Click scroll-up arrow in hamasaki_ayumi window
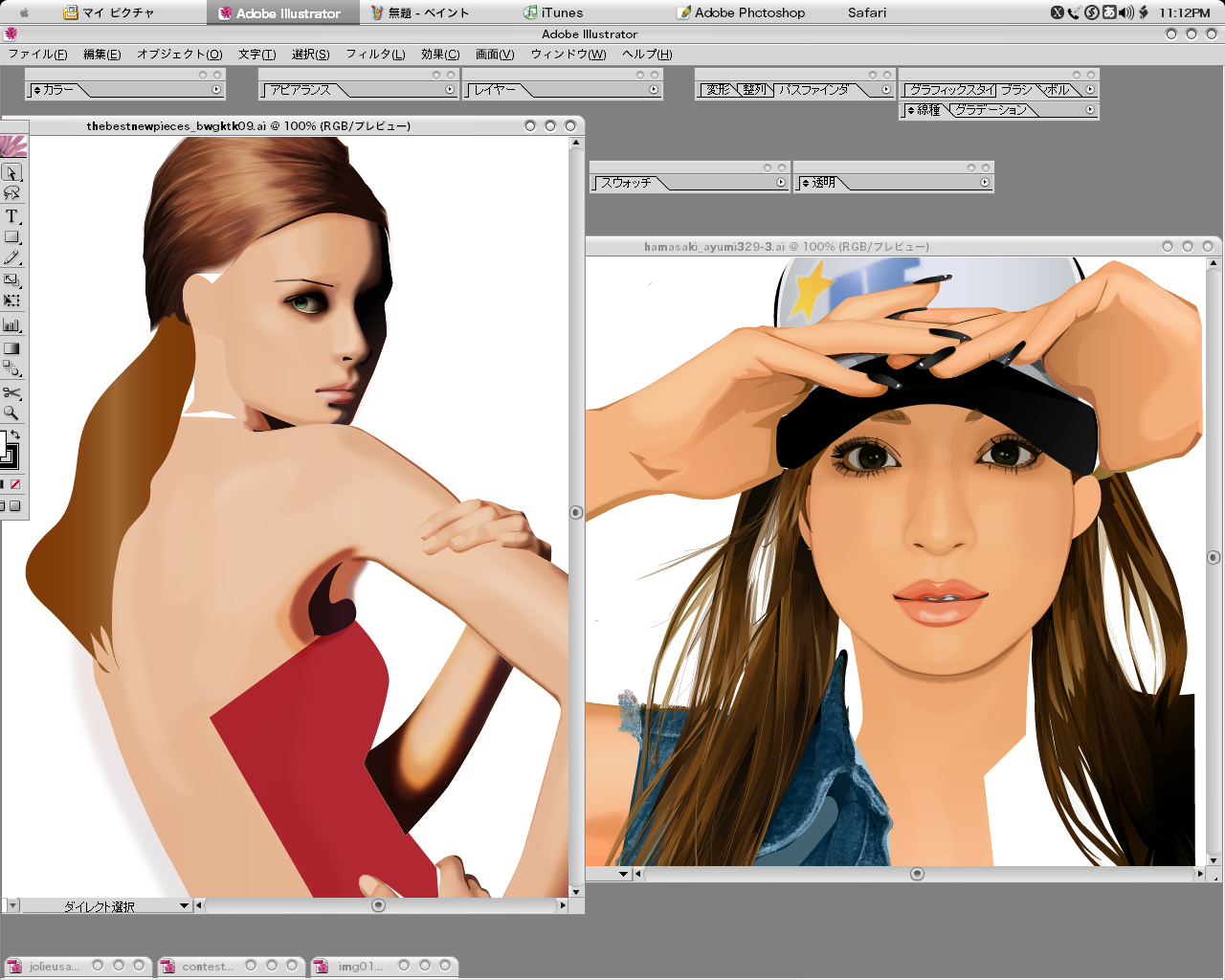 [1214, 262]
